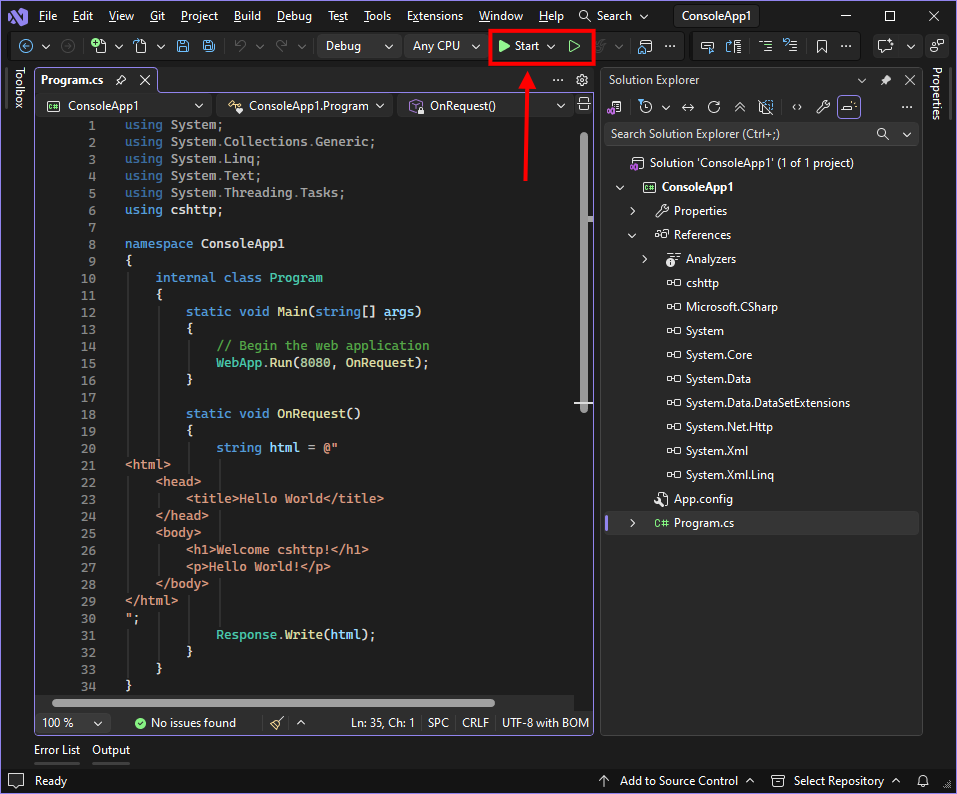957x794 pixels.
Task: Toggle auto-hide pin of Solution Explorer
Action: pyautogui.click(x=886, y=80)
